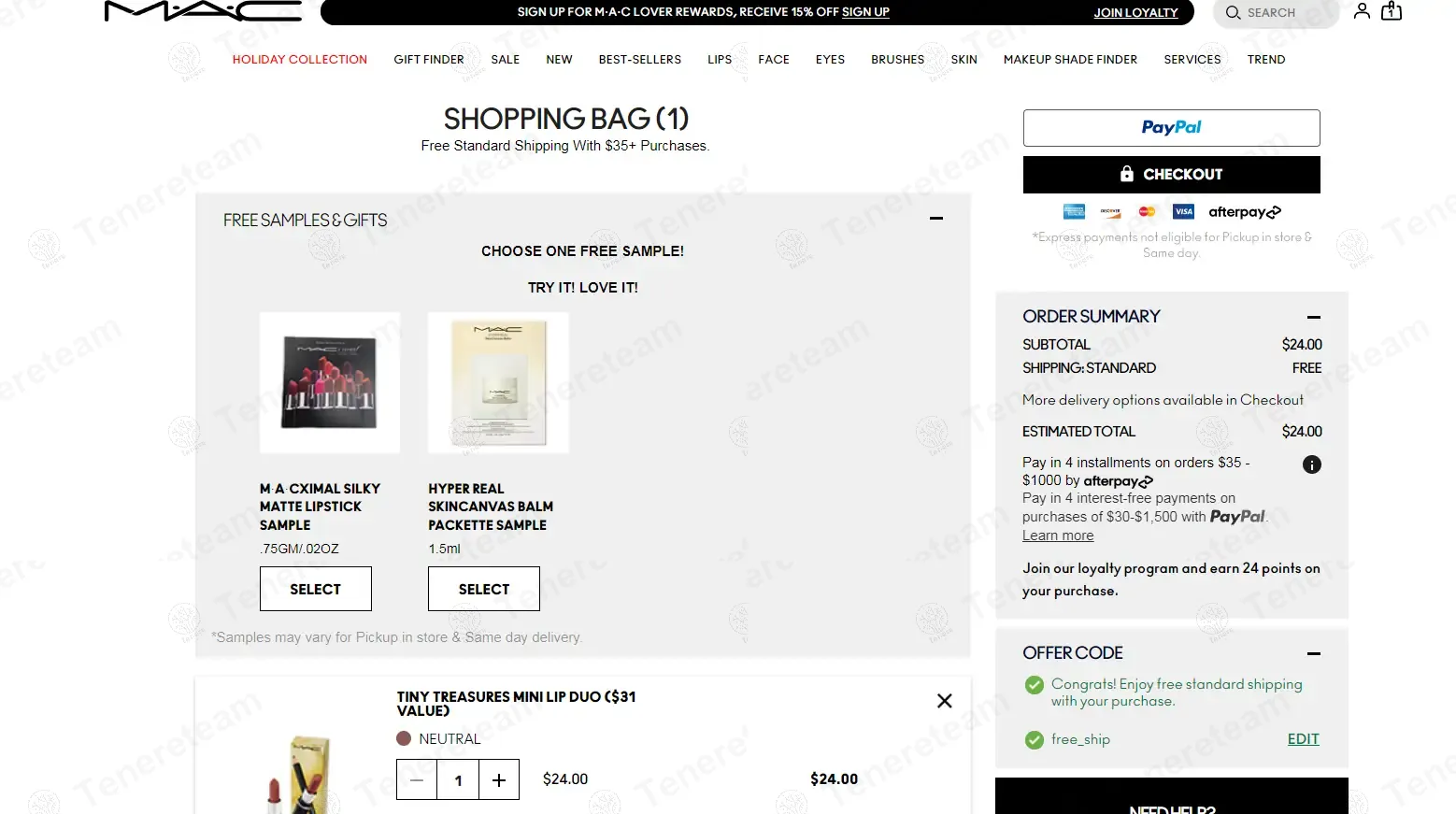Decrease quantity with the minus button
The image size is (1456, 814).
(417, 779)
